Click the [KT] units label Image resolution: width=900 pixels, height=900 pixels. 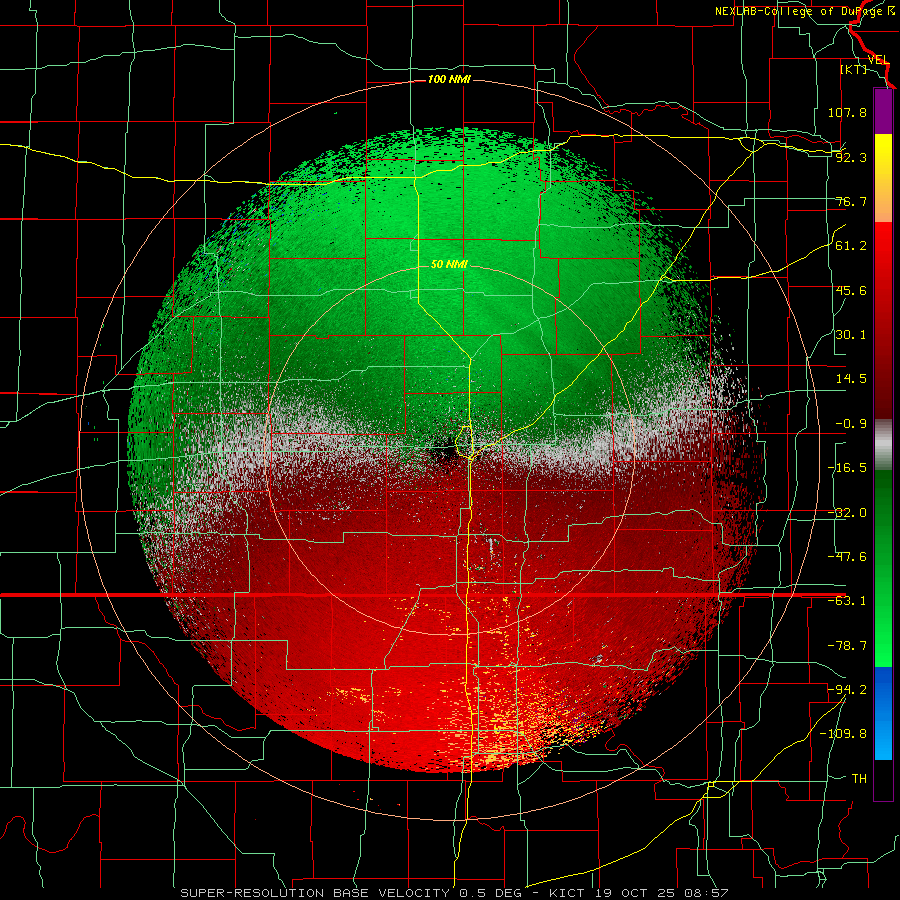(x=854, y=69)
